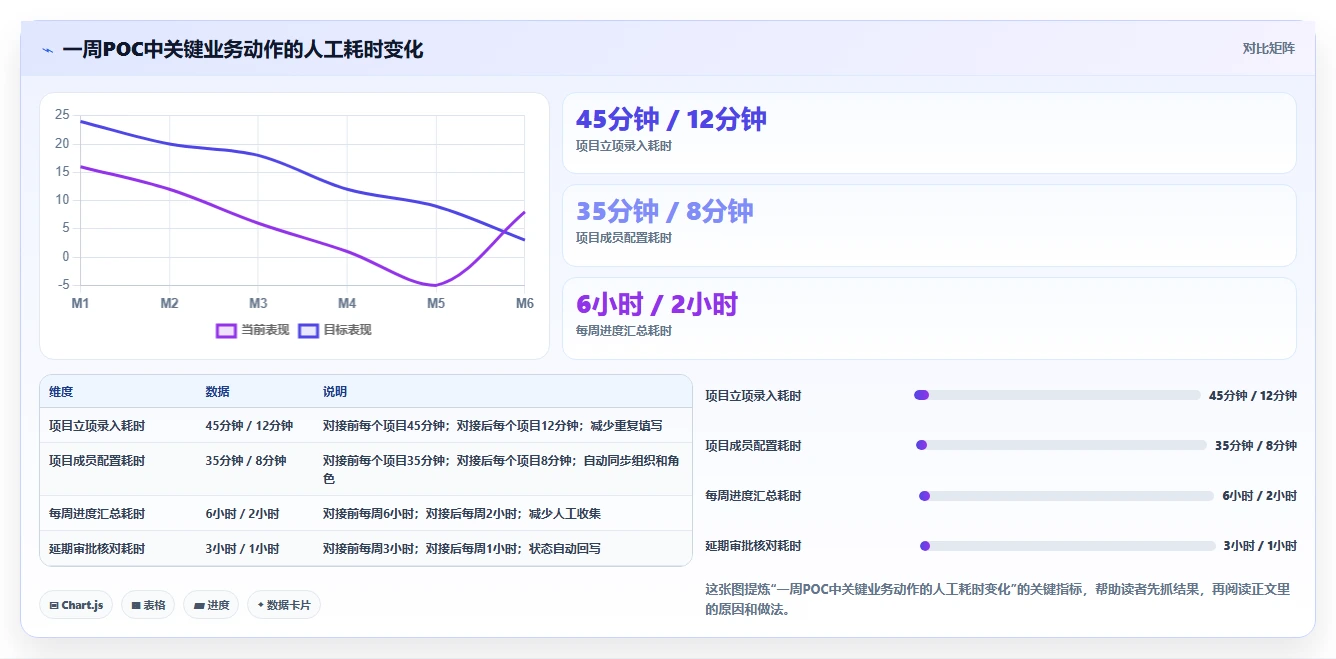Click the 项目成员配置耗时 table row label
1336x659 pixels.
click(x=97, y=461)
